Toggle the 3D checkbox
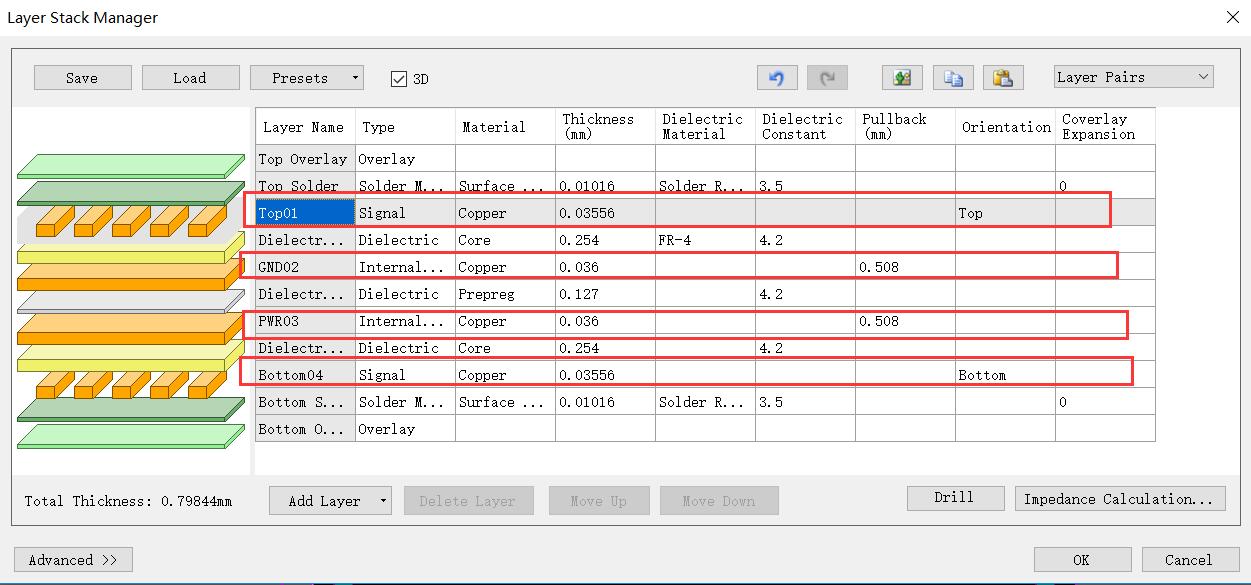 coord(399,79)
